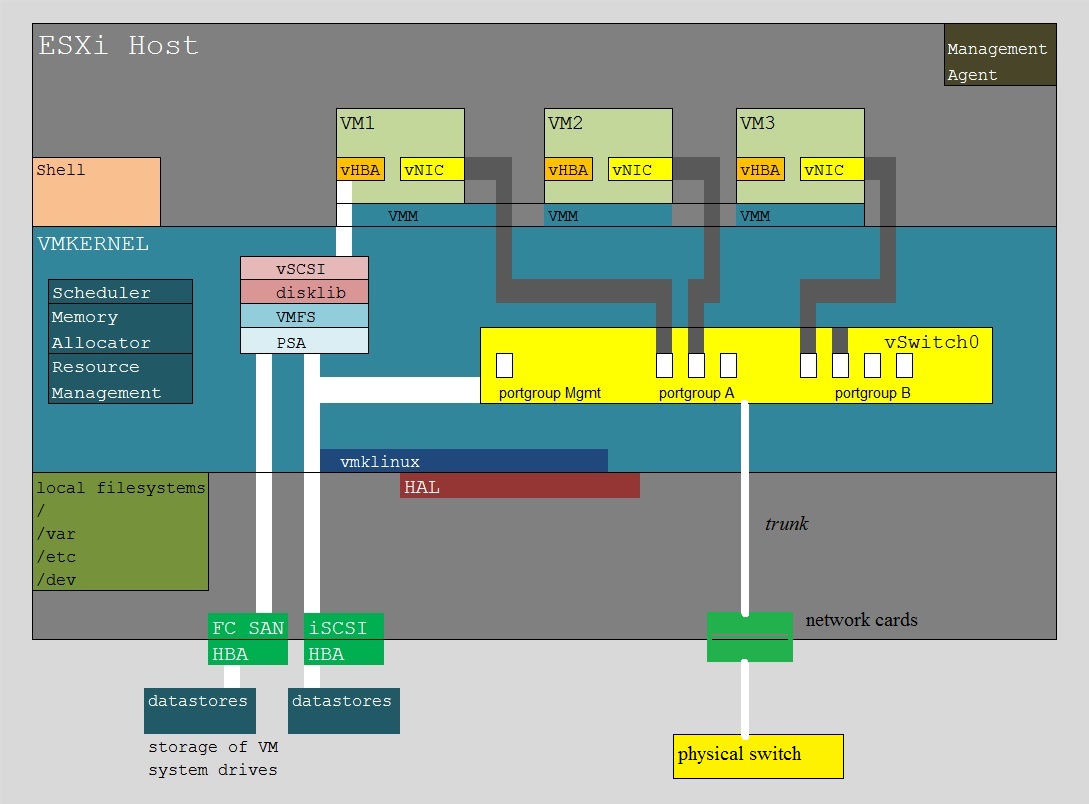Click the VM1 label

pyautogui.click(x=357, y=123)
